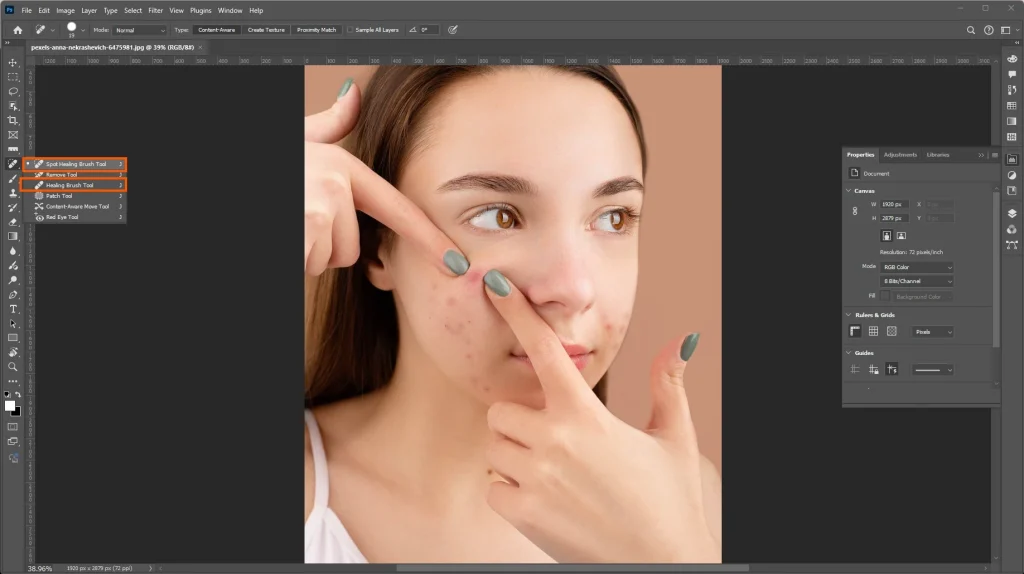Click the Home icon in options bar
The image size is (1024, 574).
pyautogui.click(x=18, y=30)
